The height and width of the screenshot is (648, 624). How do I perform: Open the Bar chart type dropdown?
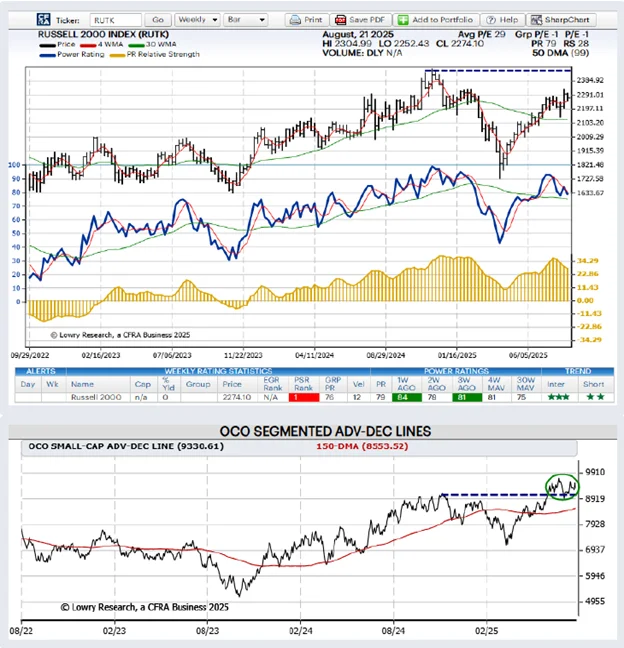(245, 19)
